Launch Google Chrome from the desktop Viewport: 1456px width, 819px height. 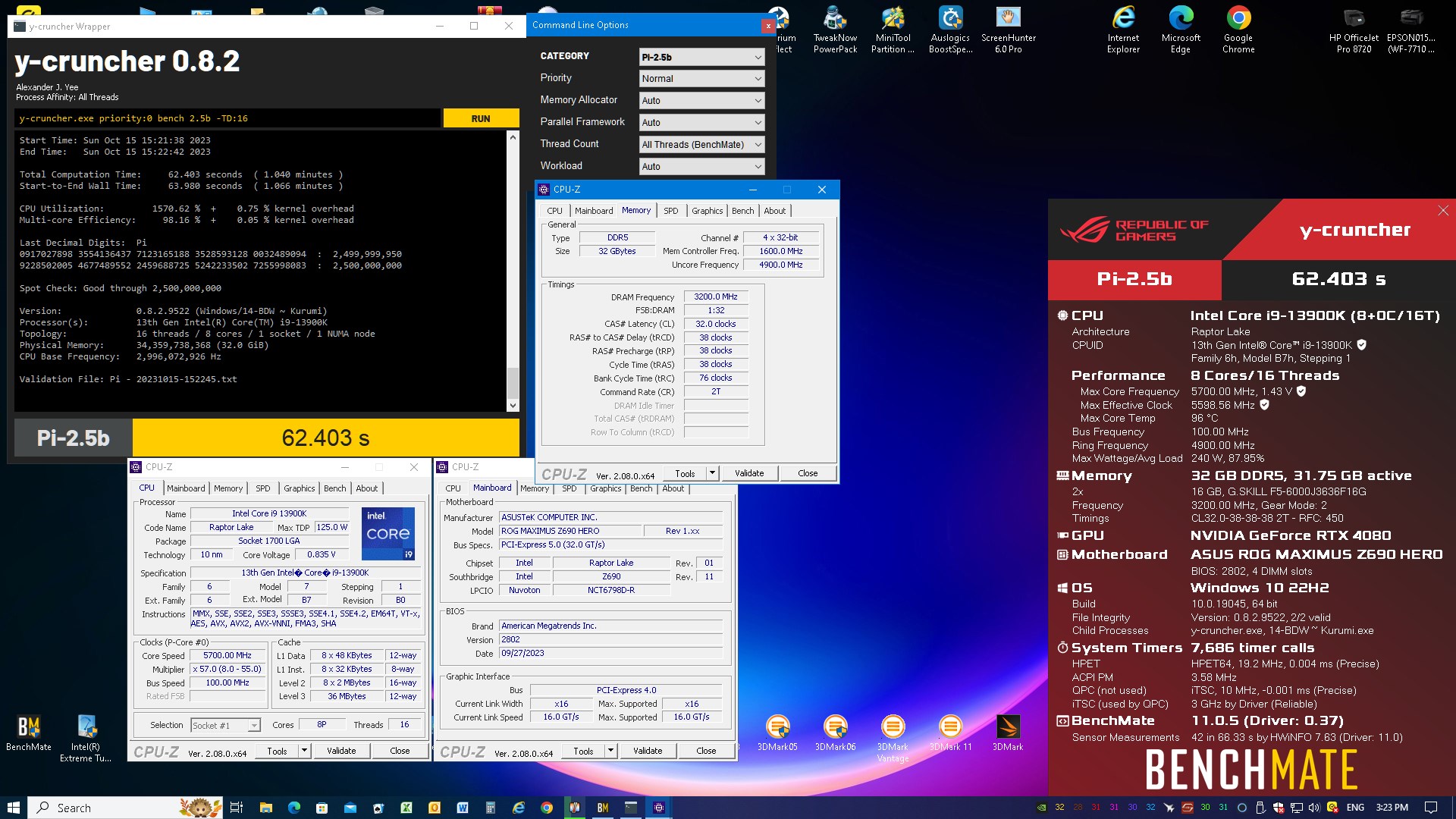1238,30
